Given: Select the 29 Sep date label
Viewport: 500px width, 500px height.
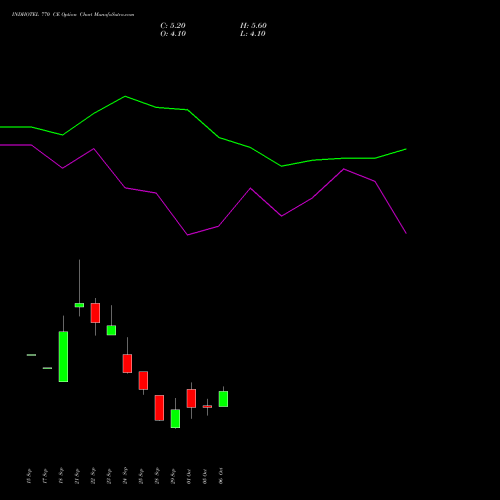Looking at the screenshot, I should 173,476.
